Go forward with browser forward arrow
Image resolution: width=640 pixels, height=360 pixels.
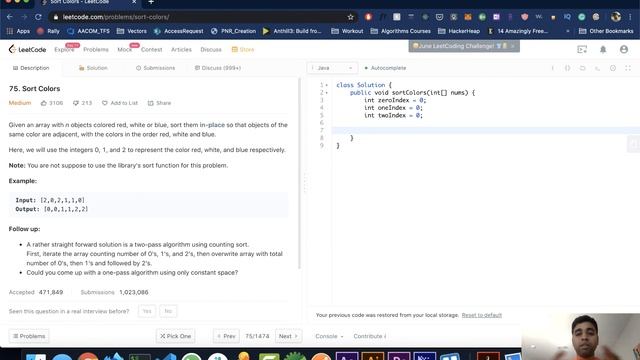(24, 17)
